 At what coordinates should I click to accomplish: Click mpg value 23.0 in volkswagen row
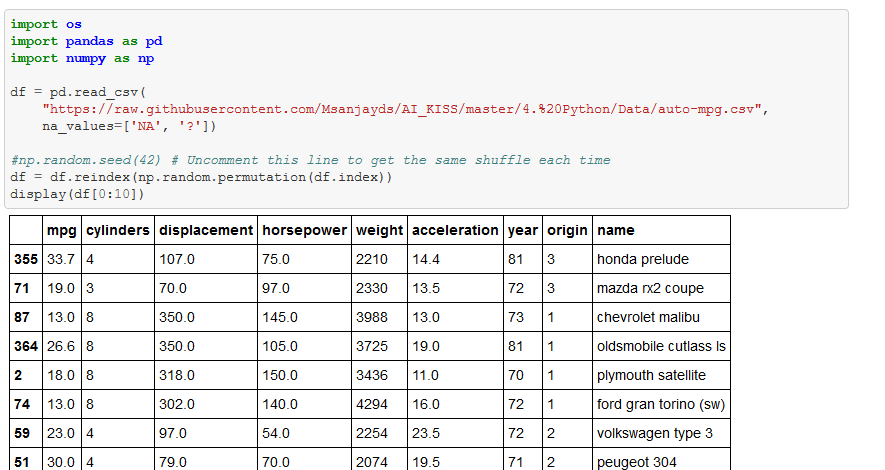(62, 433)
